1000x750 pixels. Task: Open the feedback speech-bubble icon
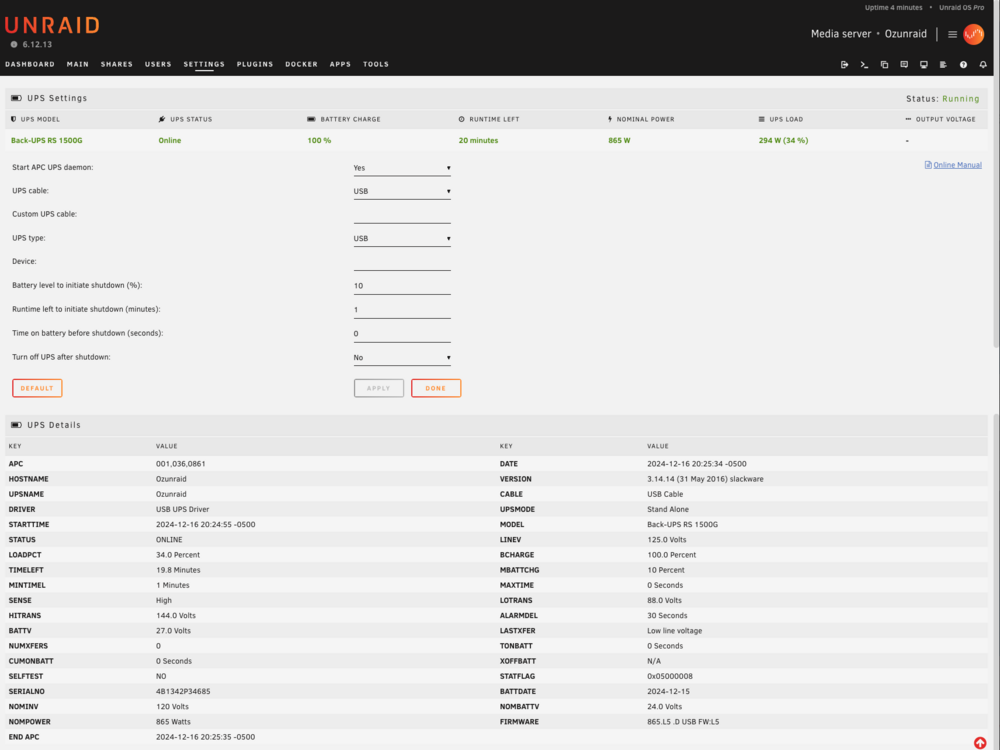pyautogui.click(x=904, y=64)
